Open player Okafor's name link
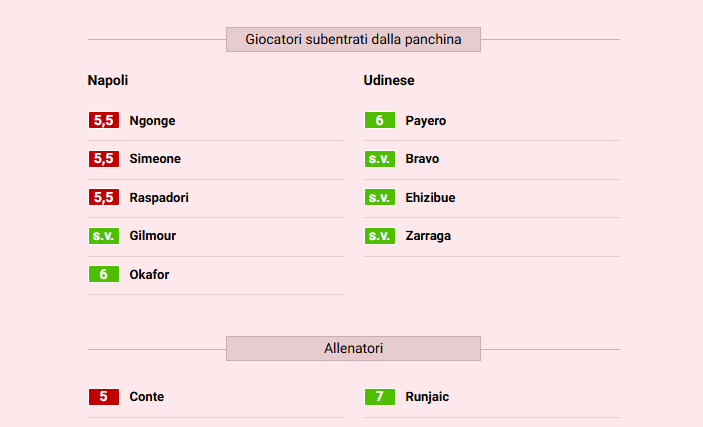703x427 pixels. pyautogui.click(x=149, y=275)
